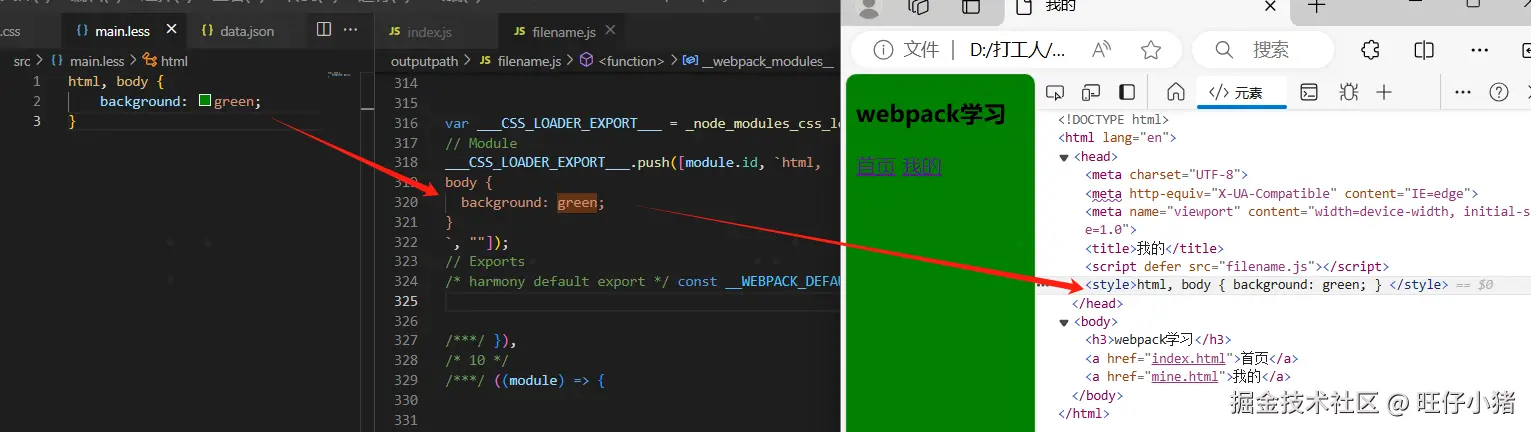Select the inspect element tool in DevTools

tap(1055, 92)
